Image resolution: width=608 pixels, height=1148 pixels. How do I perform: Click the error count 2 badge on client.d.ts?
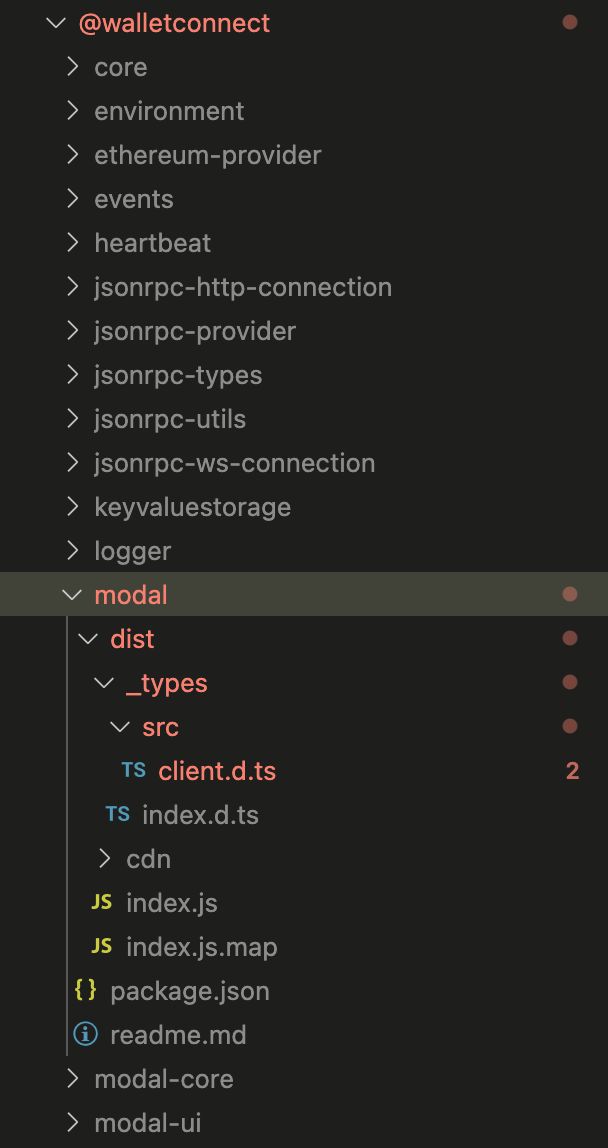click(x=572, y=770)
